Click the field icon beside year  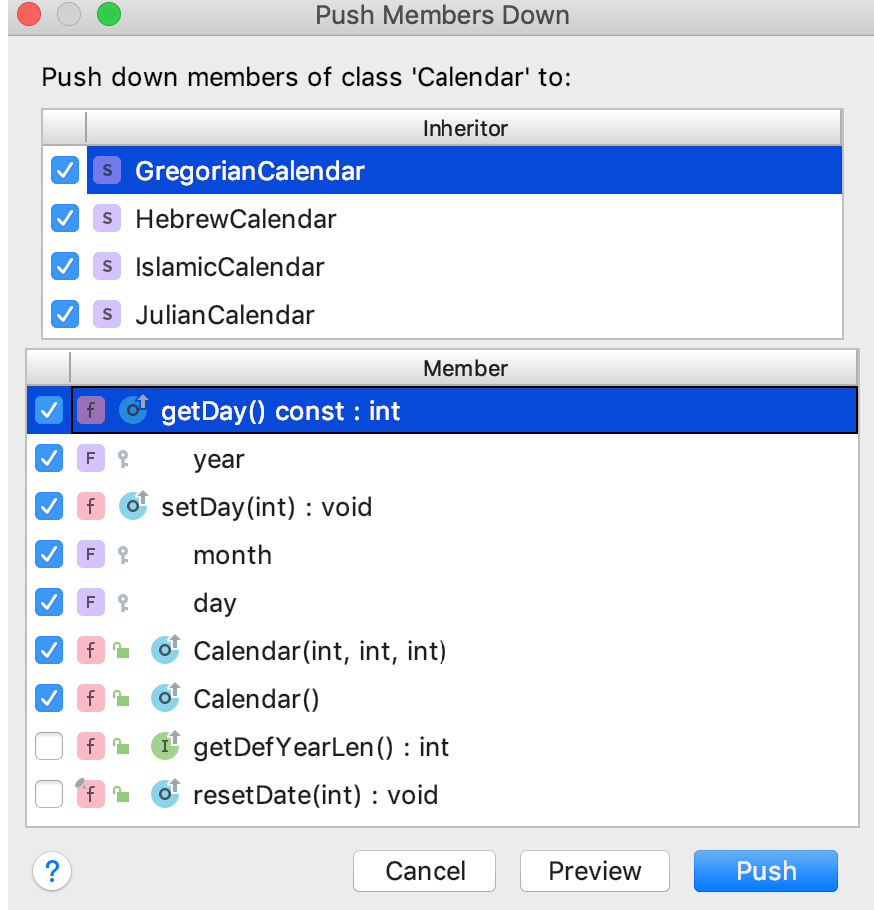(91, 458)
